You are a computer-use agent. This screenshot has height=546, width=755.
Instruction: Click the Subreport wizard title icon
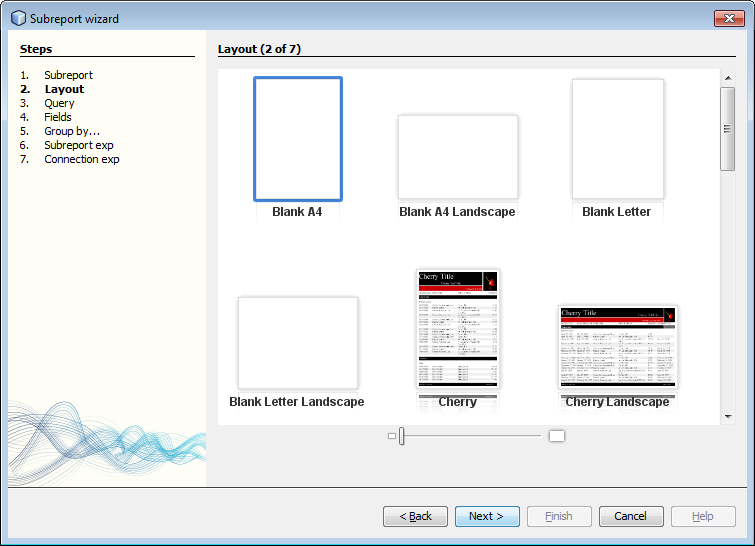18,18
